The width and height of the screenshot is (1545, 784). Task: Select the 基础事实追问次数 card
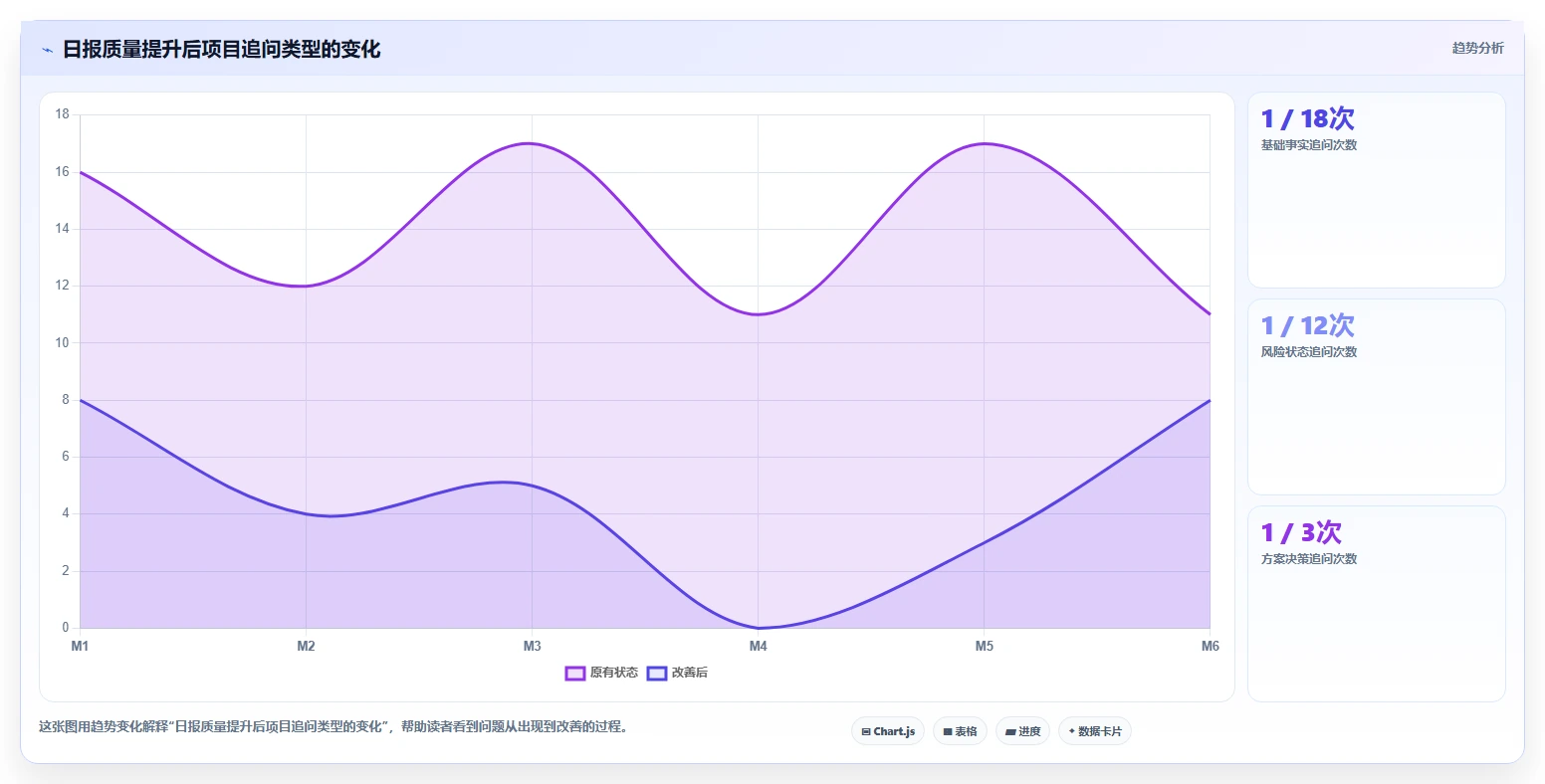1376,191
